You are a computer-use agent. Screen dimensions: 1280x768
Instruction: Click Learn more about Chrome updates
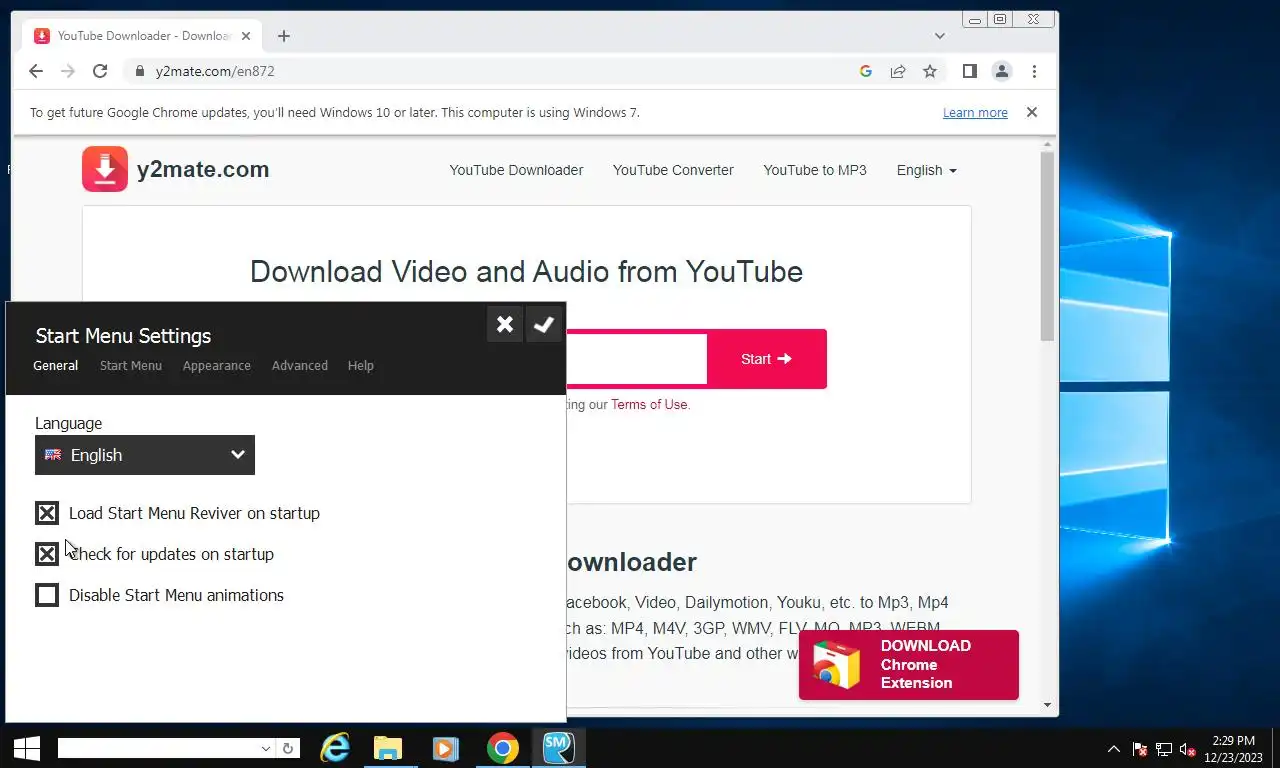pos(975,113)
